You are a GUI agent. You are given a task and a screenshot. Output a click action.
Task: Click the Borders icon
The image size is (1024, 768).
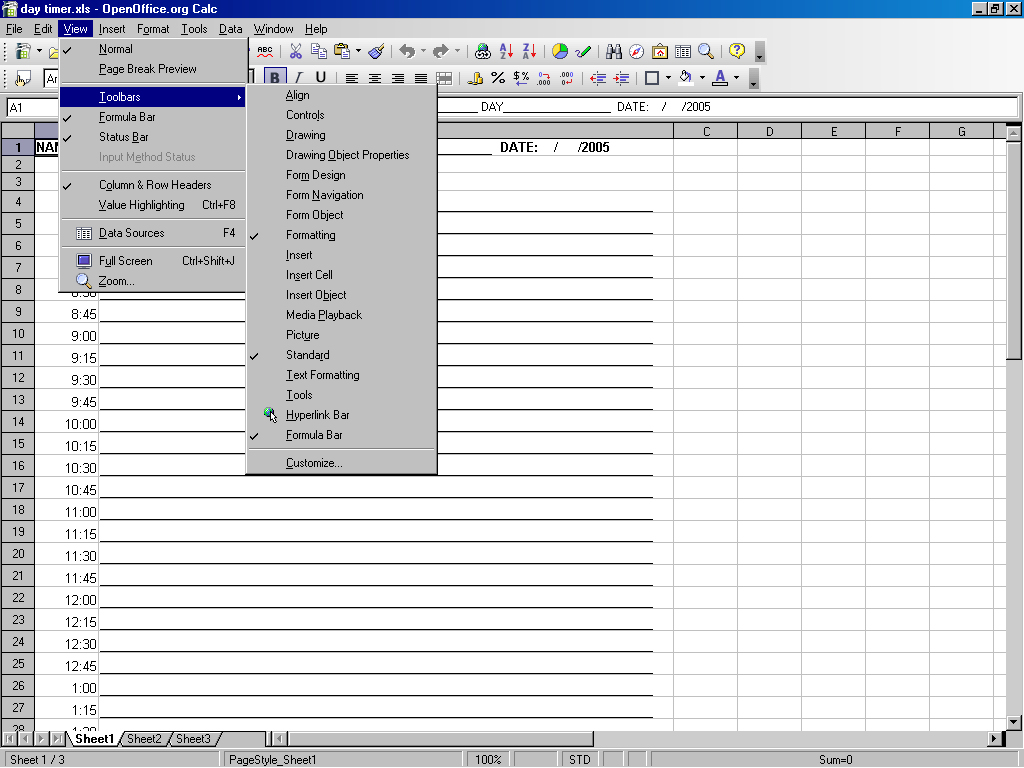(x=652, y=78)
